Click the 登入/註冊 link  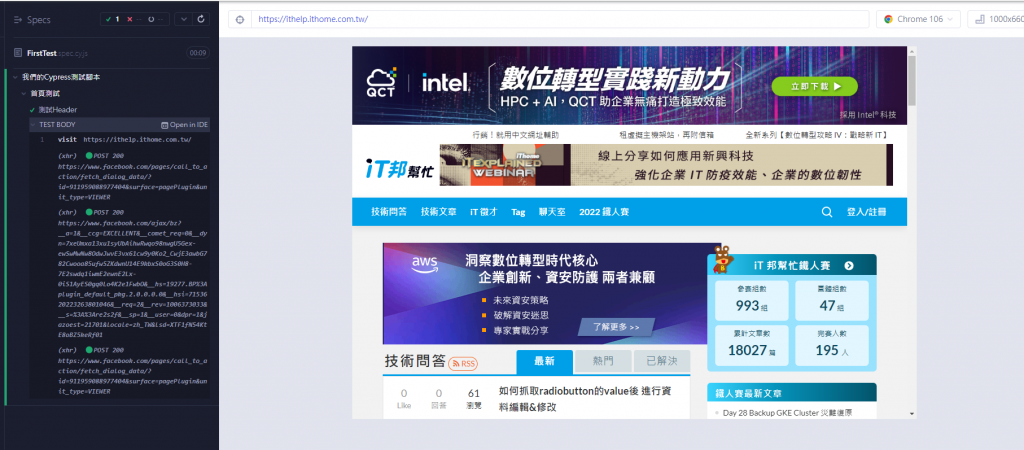tap(867, 212)
